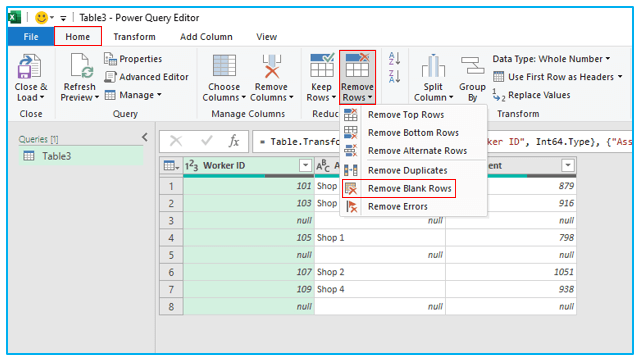Click the ABC data type icon of second column
Image resolution: width=640 pixels, height=362 pixels.
pos(323,166)
